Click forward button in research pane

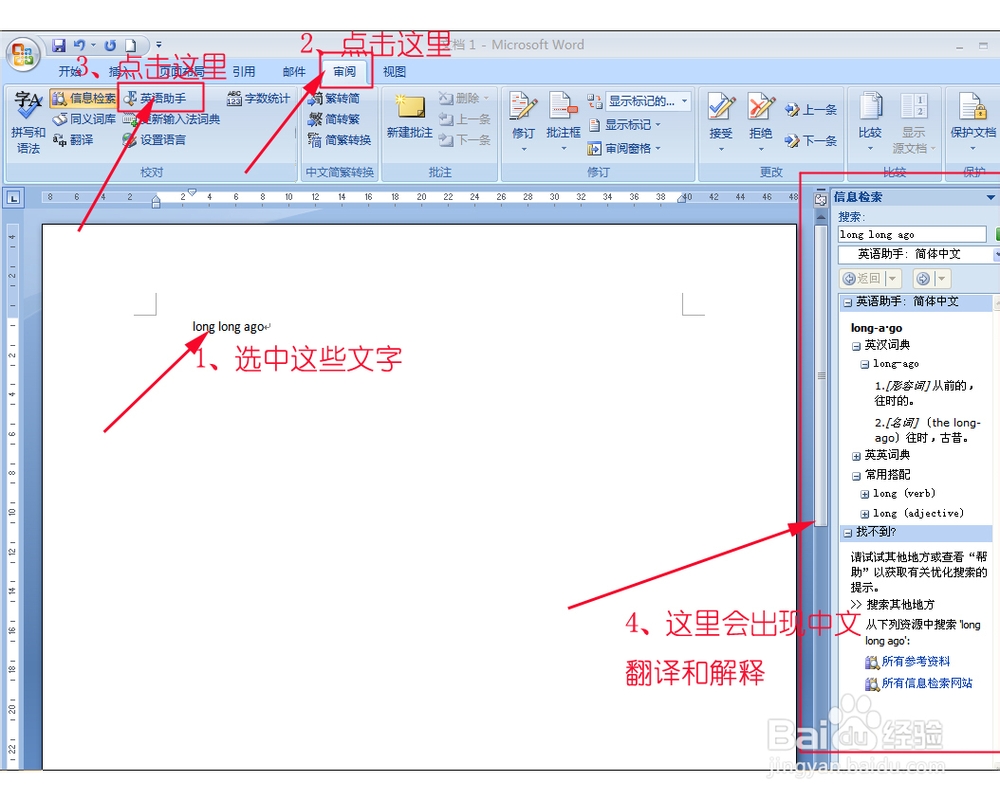pyautogui.click(x=923, y=278)
